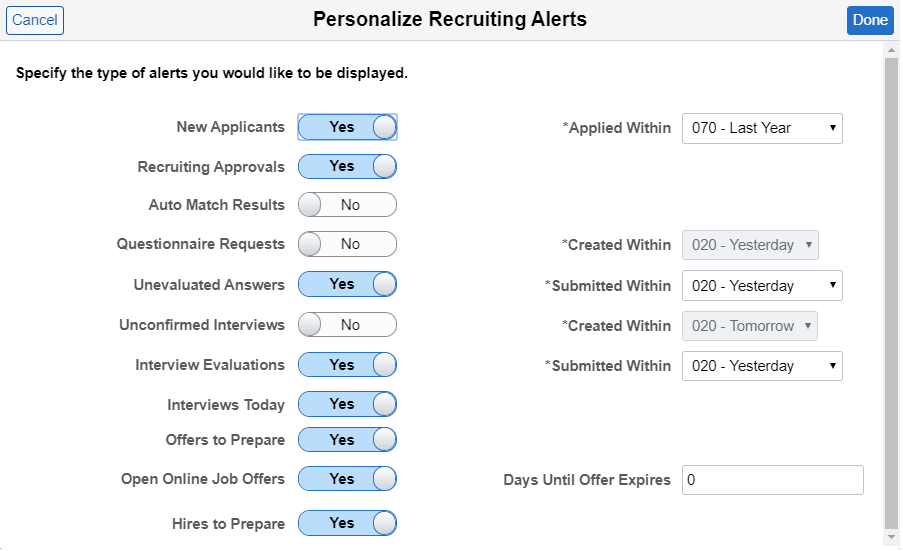
Task: Toggle the Interviews Today switch
Action: coord(347,404)
